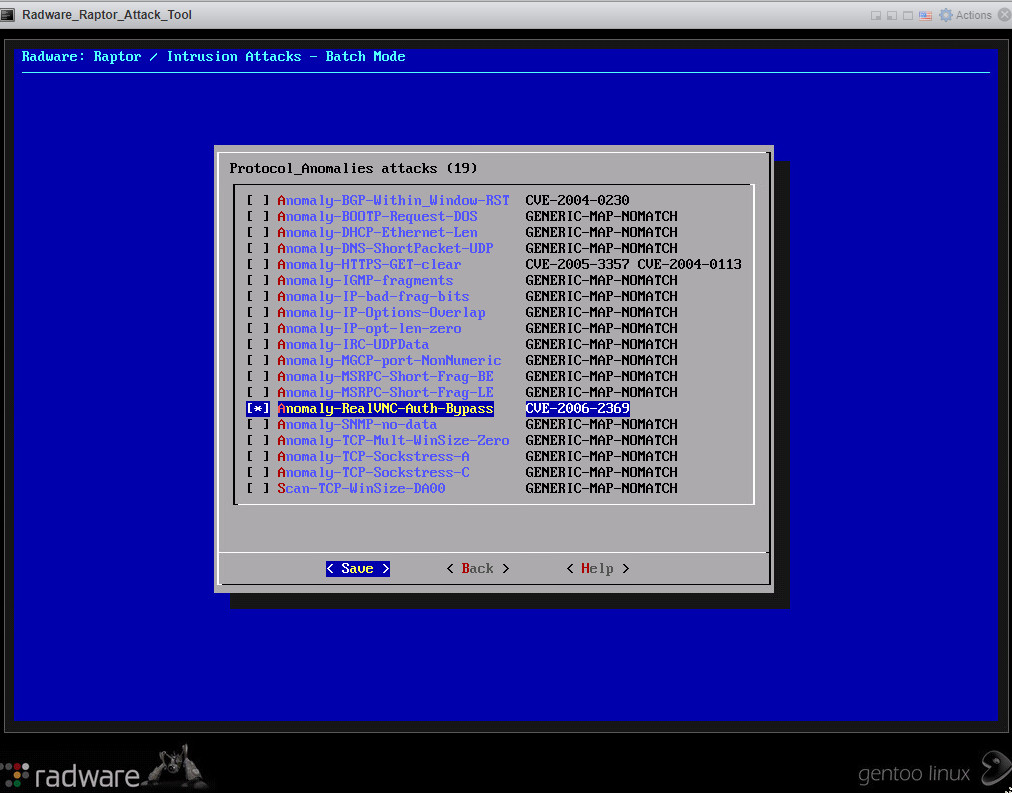Click the US flag keyboard layout icon
Viewport: 1012px width, 793px height.
tap(926, 15)
